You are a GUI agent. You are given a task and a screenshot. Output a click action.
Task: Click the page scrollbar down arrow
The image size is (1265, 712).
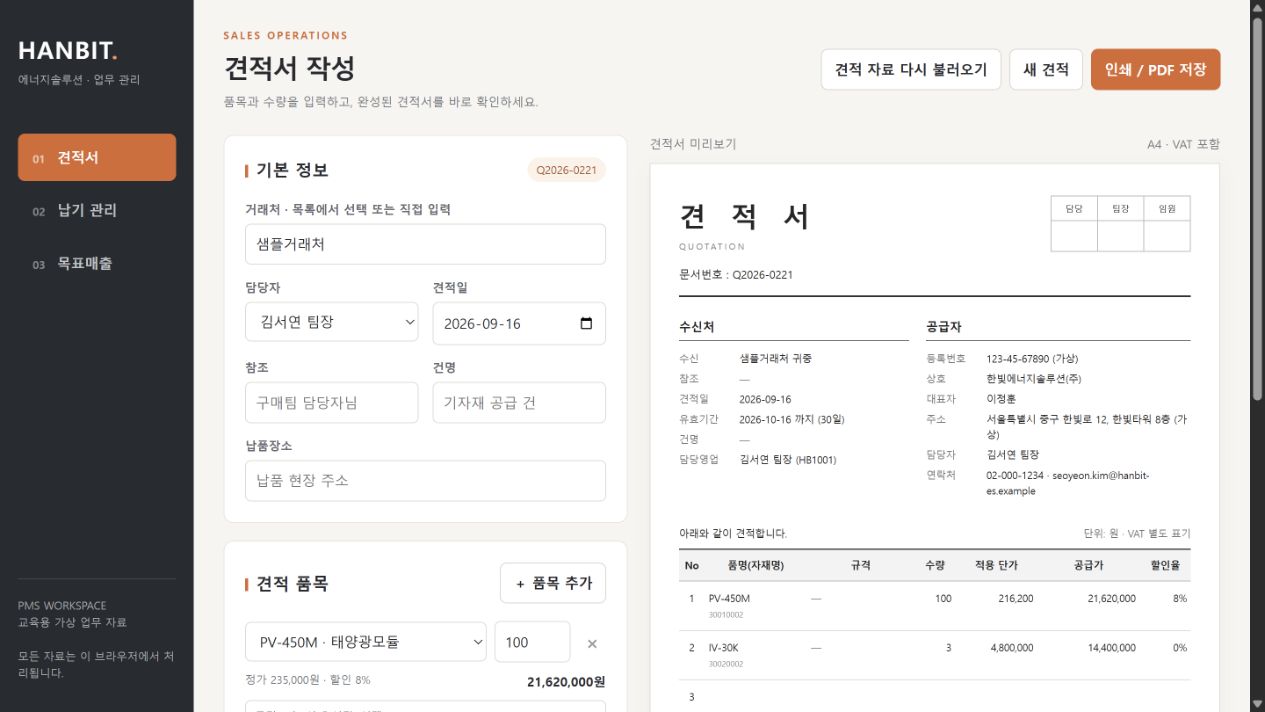(1257, 703)
